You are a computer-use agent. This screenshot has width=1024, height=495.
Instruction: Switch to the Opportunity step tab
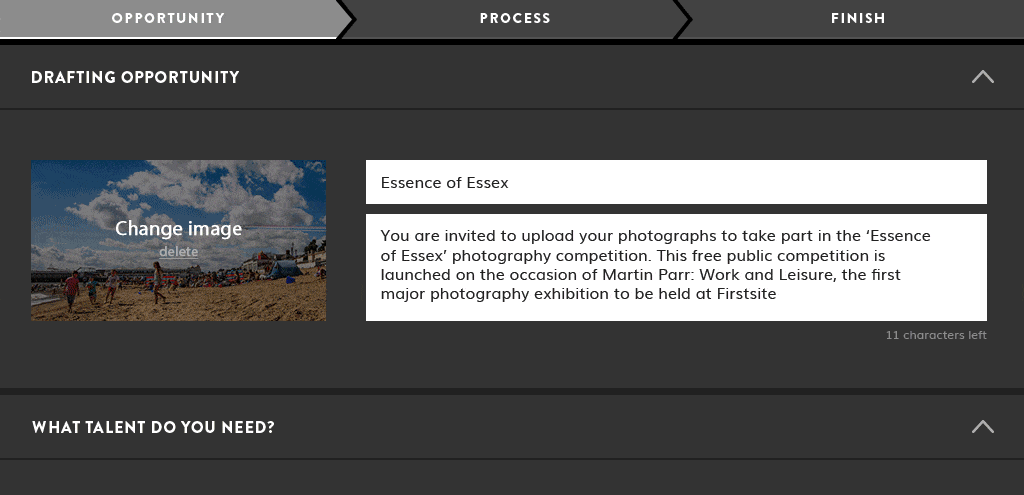click(x=168, y=18)
